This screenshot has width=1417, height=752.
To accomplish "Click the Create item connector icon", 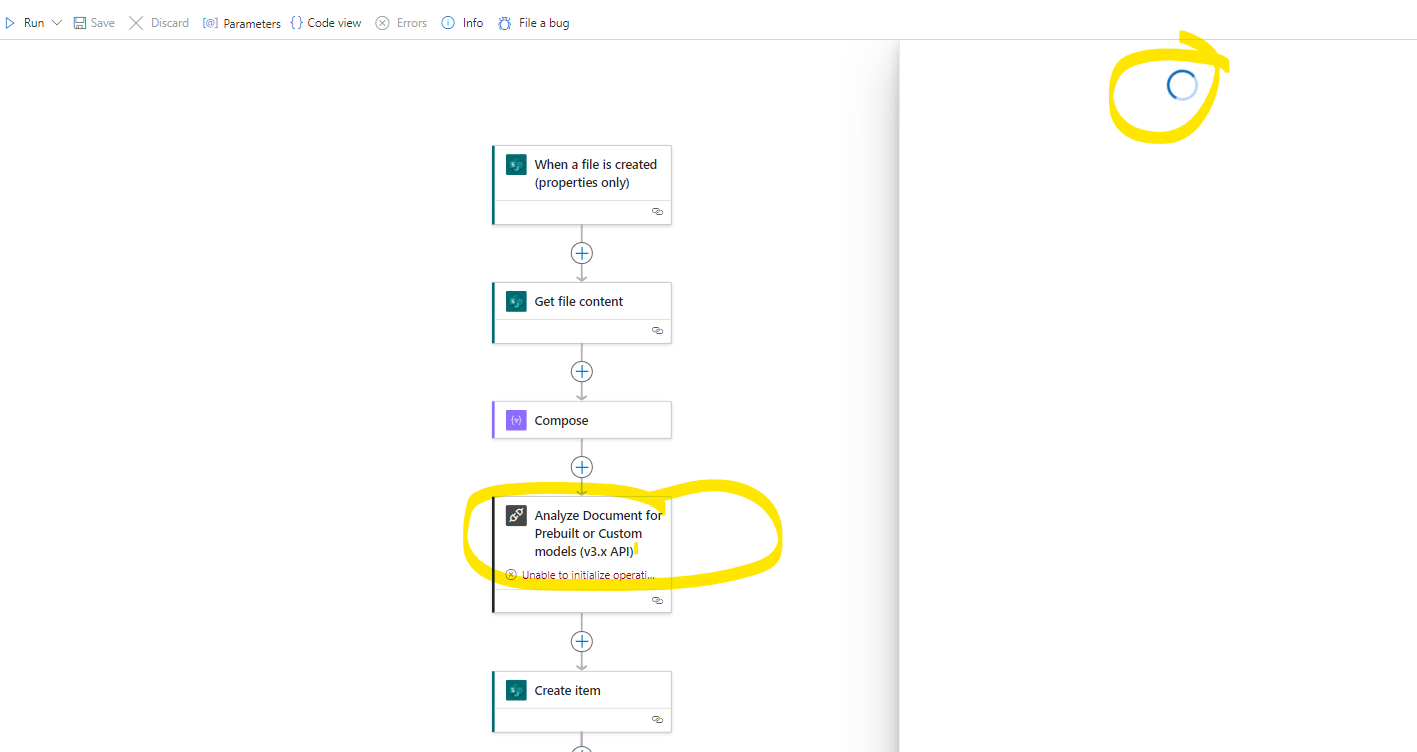I will 515,690.
